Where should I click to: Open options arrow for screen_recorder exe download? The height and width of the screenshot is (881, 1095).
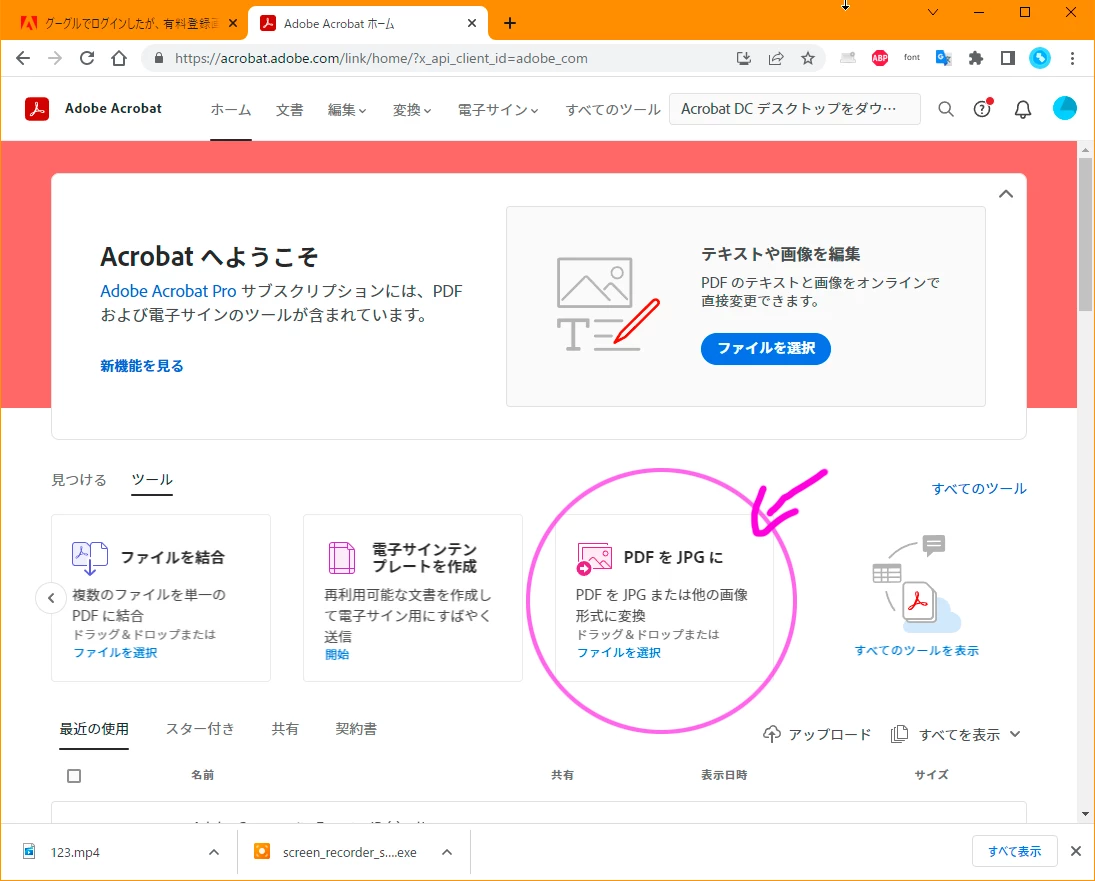447,852
